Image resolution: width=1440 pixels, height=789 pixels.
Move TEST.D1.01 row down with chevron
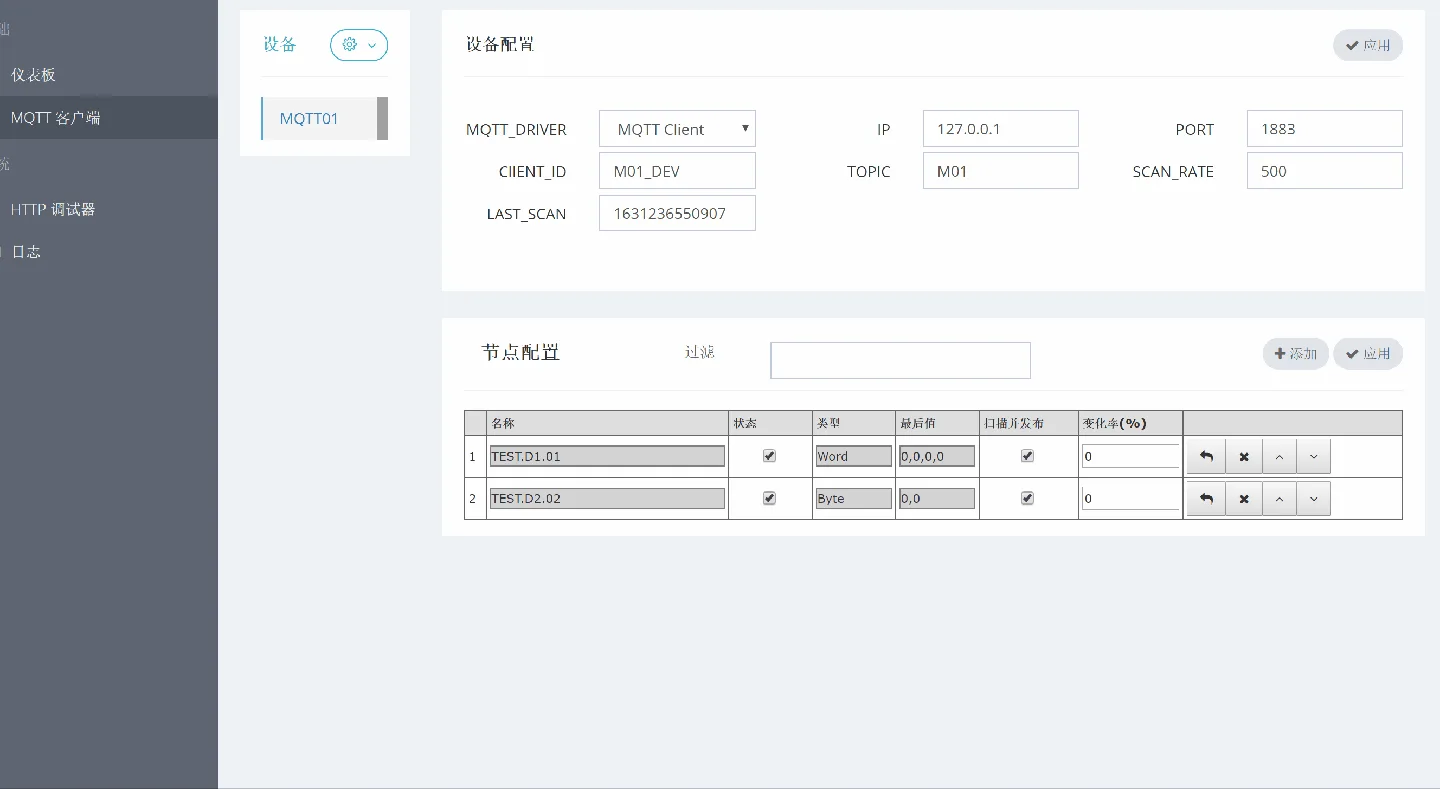(x=1313, y=457)
